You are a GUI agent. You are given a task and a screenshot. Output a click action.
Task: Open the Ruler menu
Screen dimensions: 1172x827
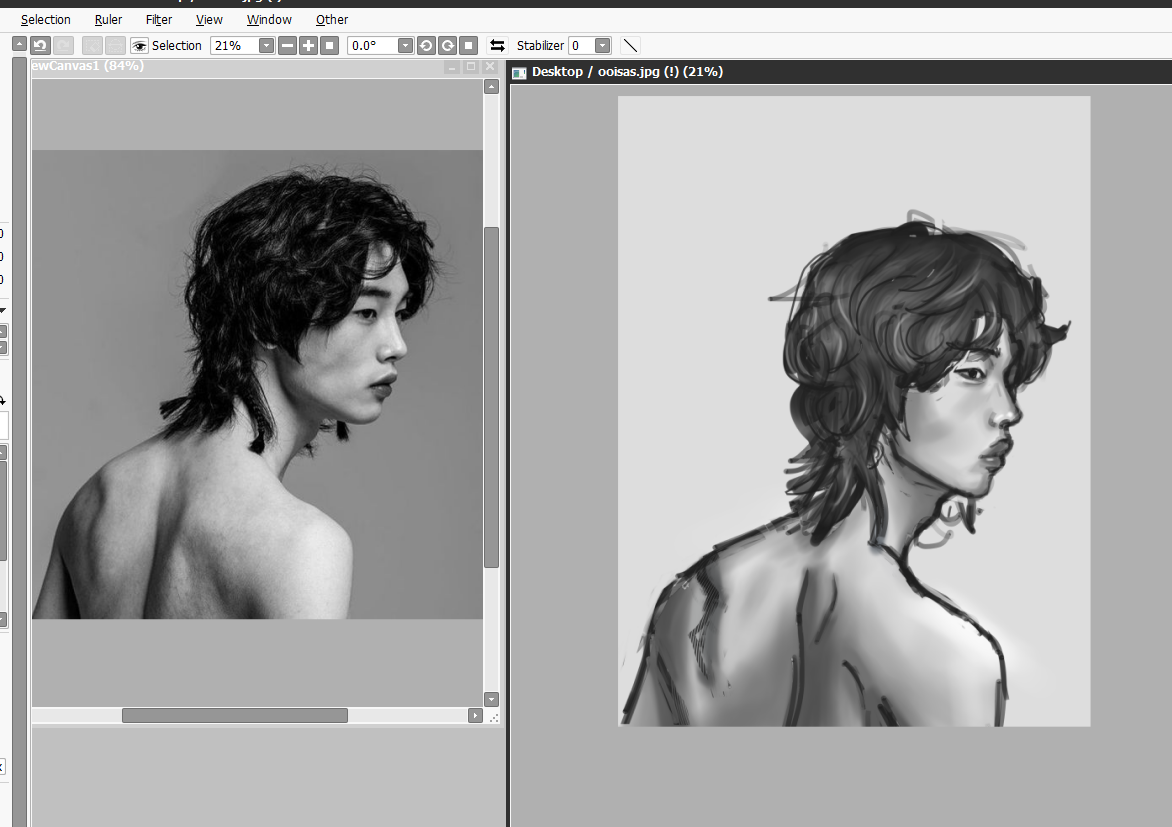point(108,19)
